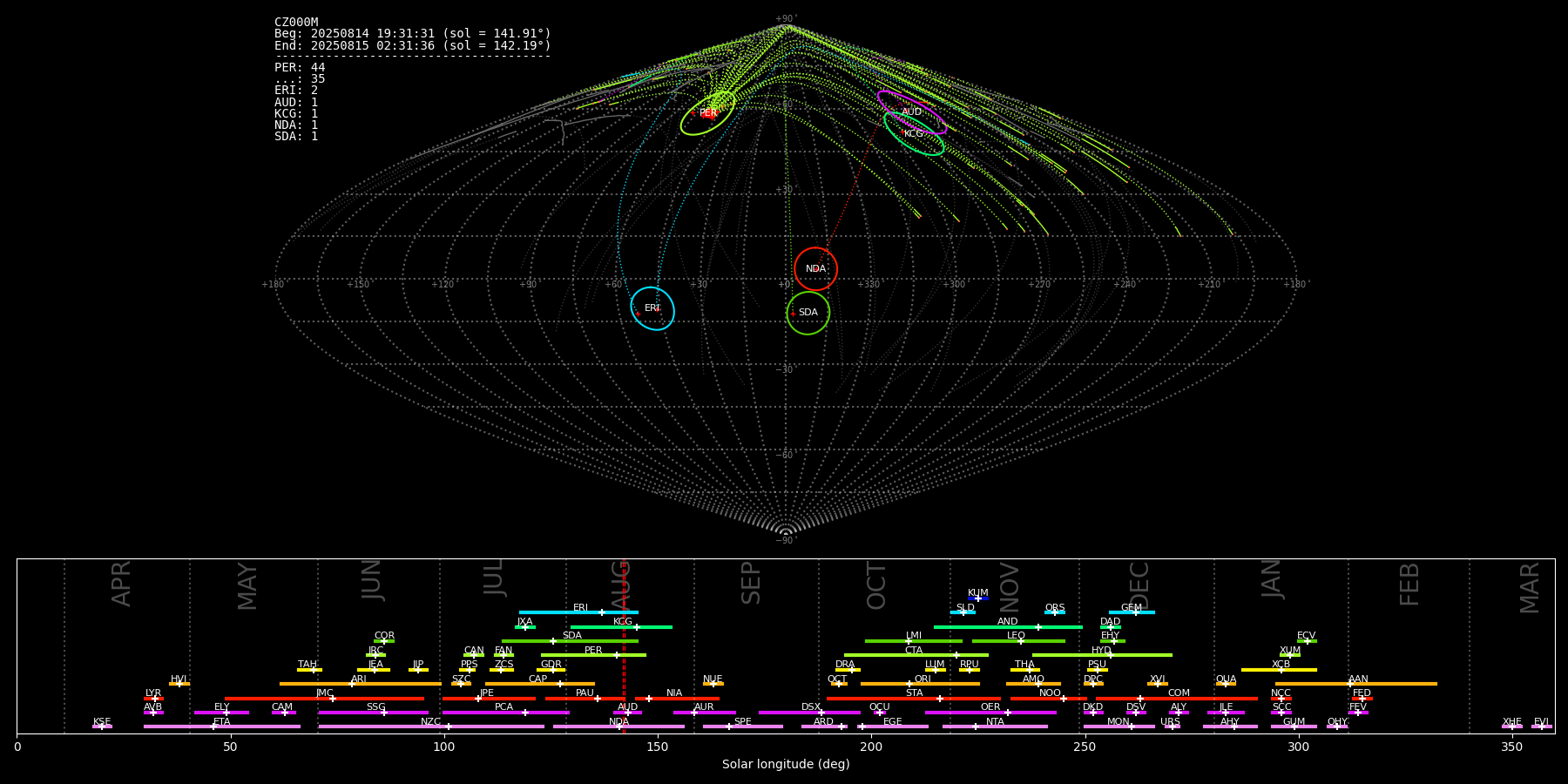
Task: Click the QUA label in timeline
Action: (x=1226, y=679)
